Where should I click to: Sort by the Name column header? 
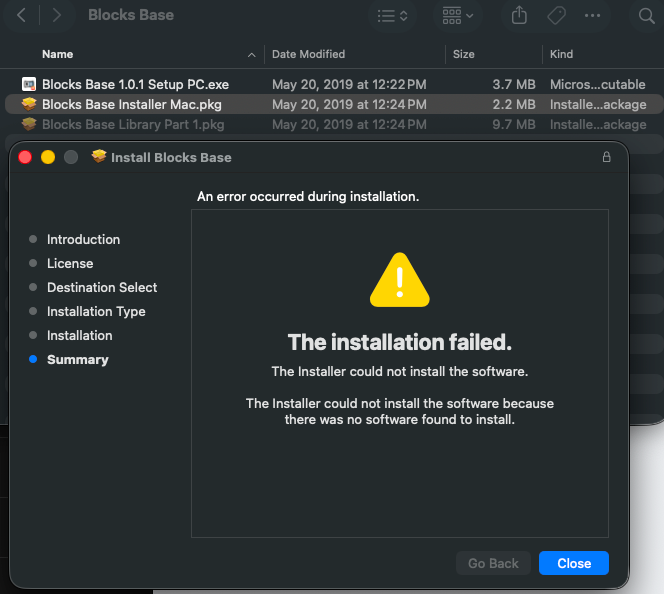pos(58,54)
